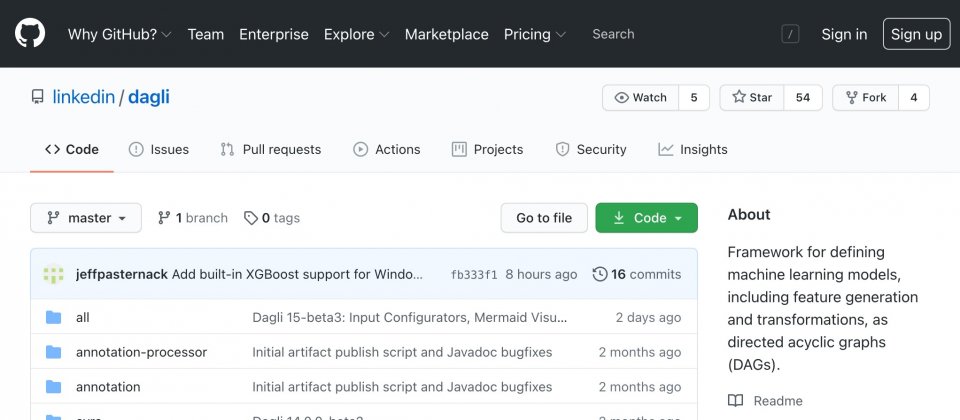Switch to the Insights tab
The width and height of the screenshot is (960, 420).
coord(692,149)
